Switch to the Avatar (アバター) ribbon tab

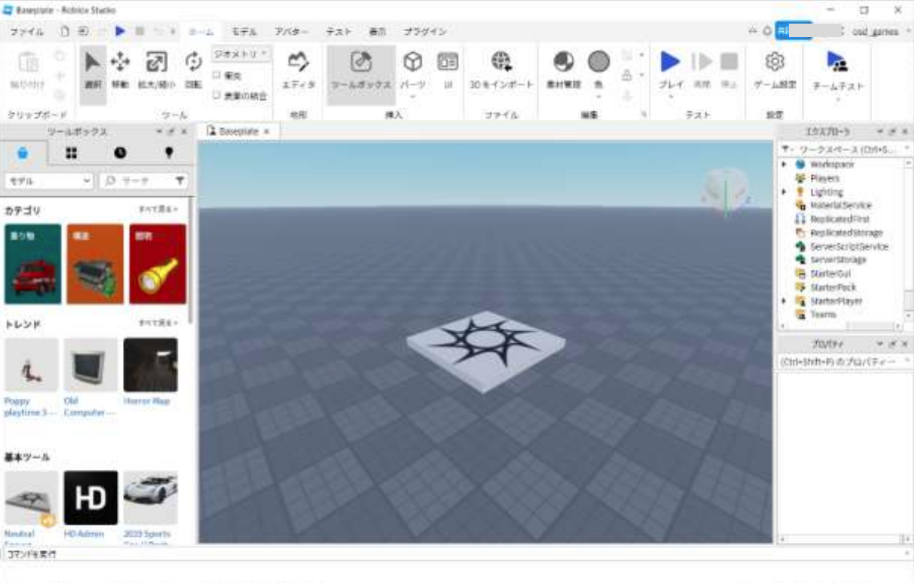[x=291, y=31]
